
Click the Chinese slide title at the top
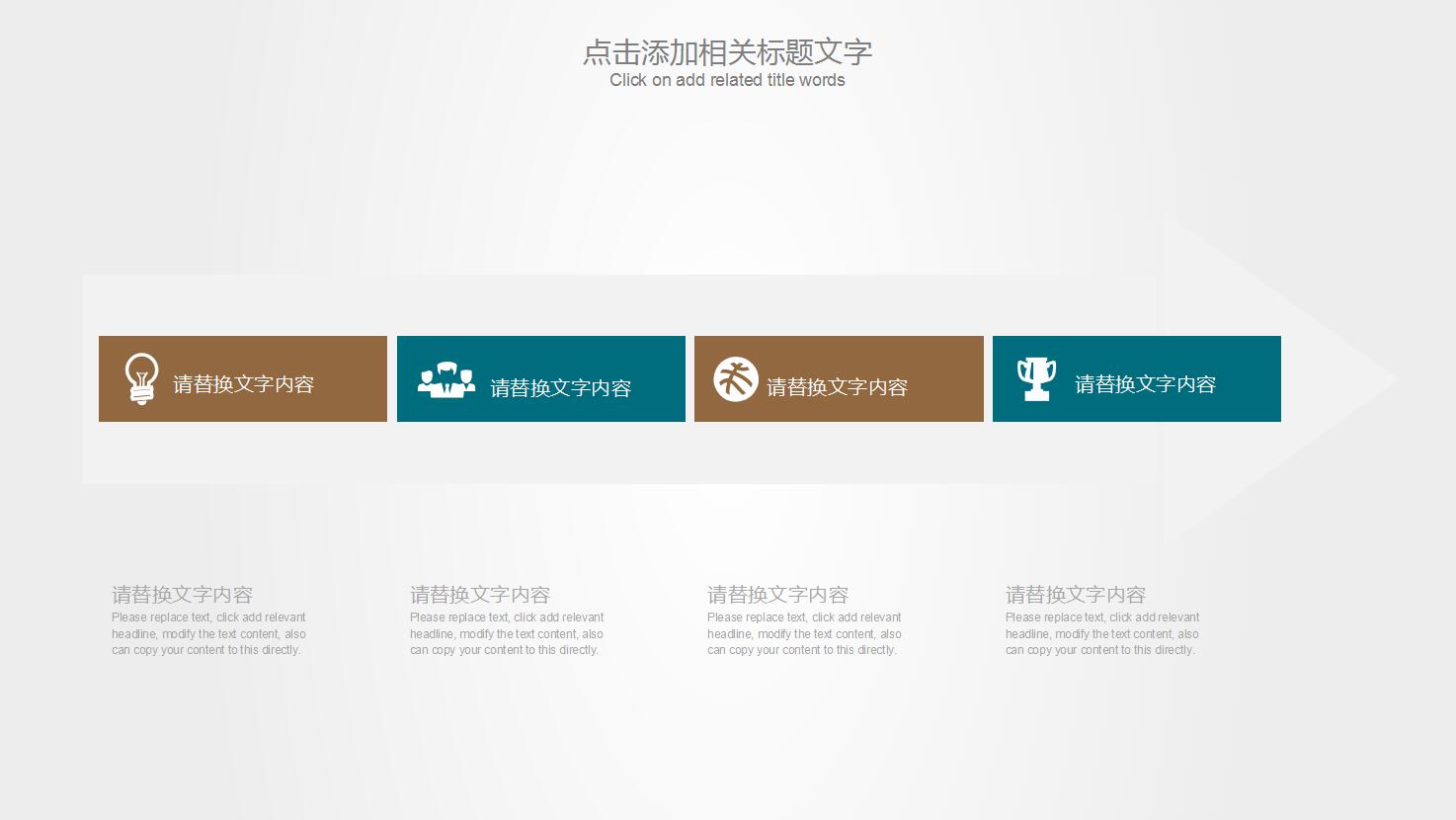pyautogui.click(x=727, y=51)
